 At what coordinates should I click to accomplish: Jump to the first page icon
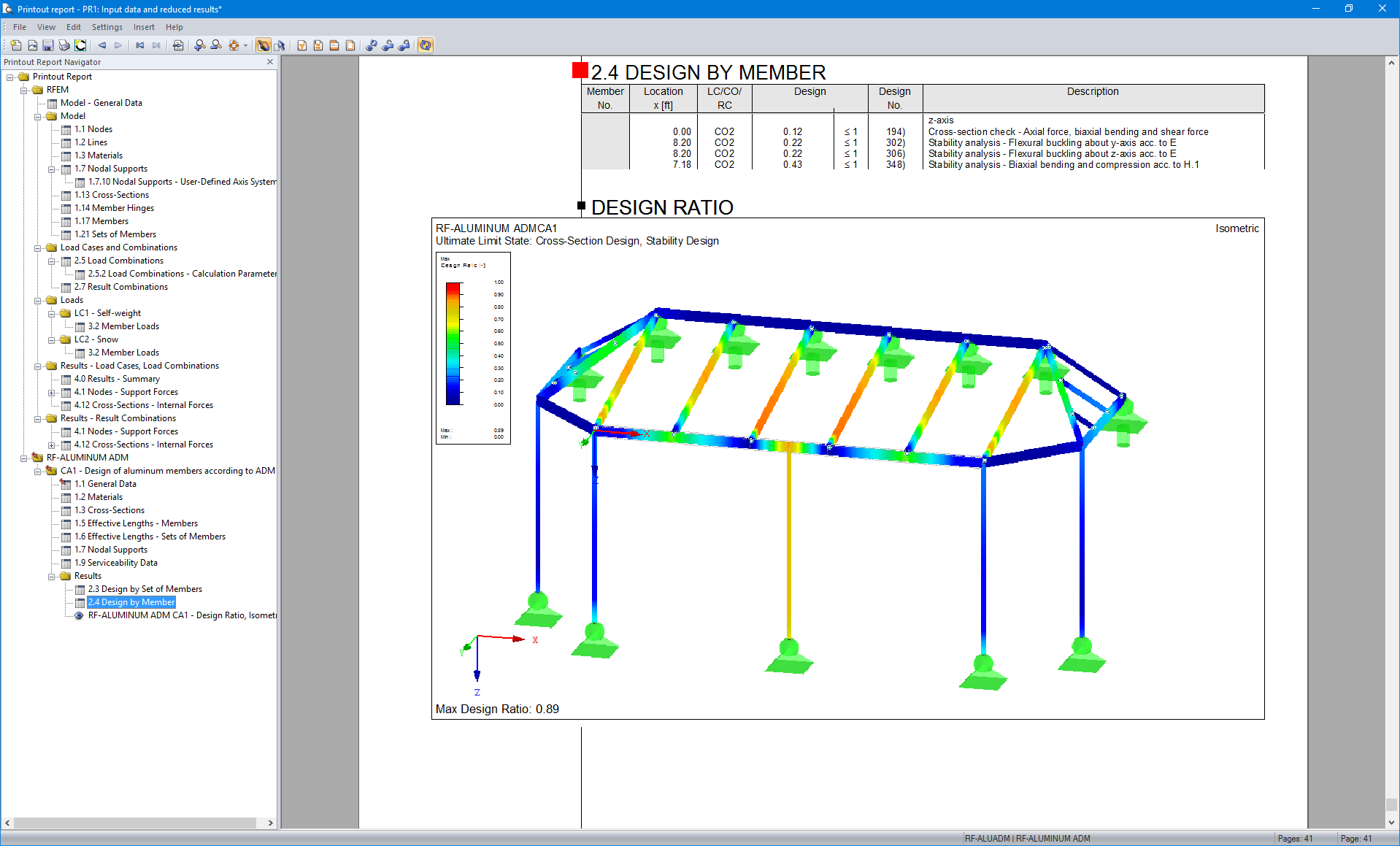[x=140, y=45]
